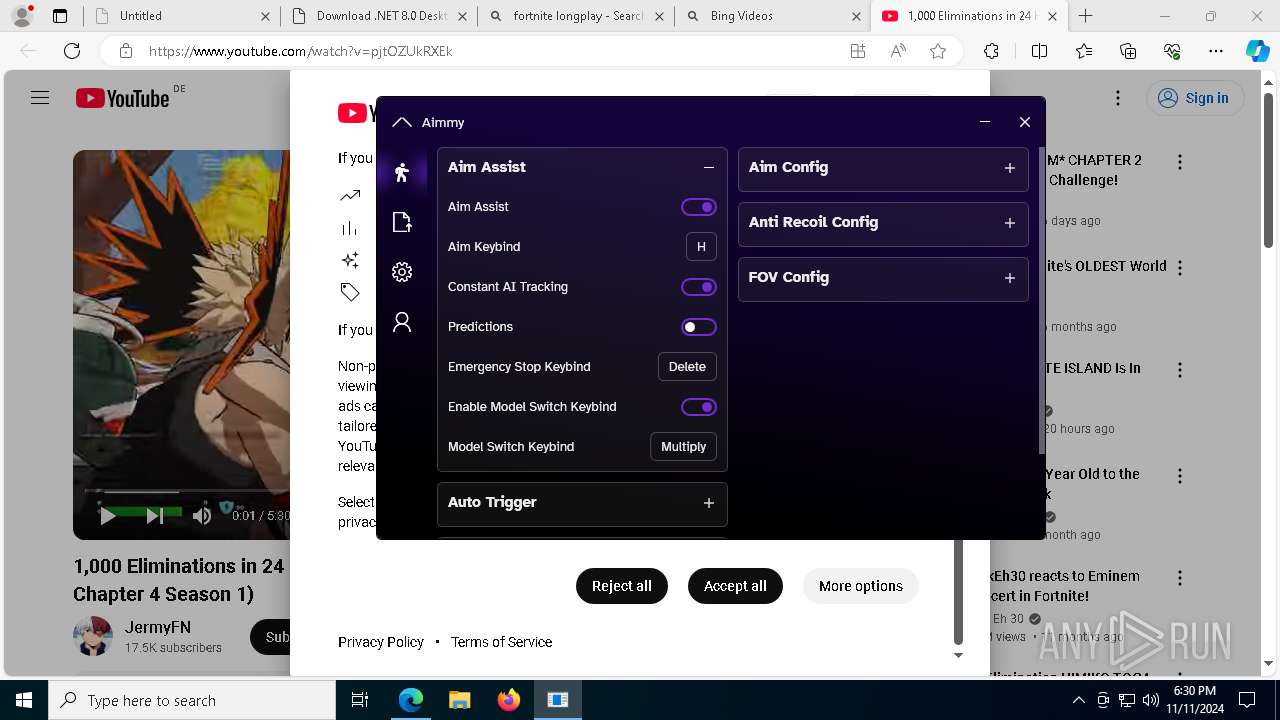Open options for Eminem reacts video
Viewport: 1280px width, 720px height.
(1180, 578)
